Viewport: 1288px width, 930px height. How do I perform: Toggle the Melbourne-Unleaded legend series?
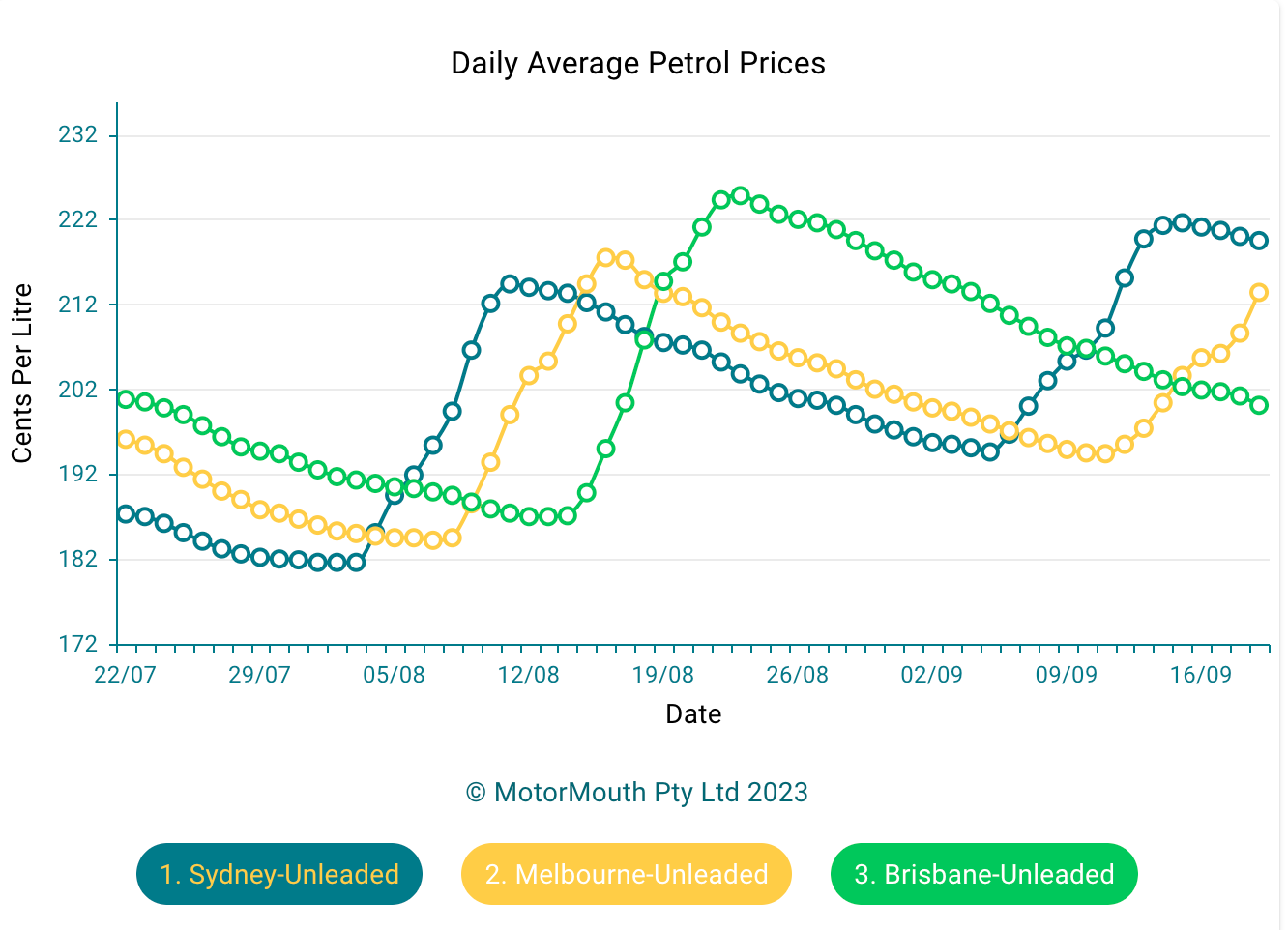pos(627,874)
